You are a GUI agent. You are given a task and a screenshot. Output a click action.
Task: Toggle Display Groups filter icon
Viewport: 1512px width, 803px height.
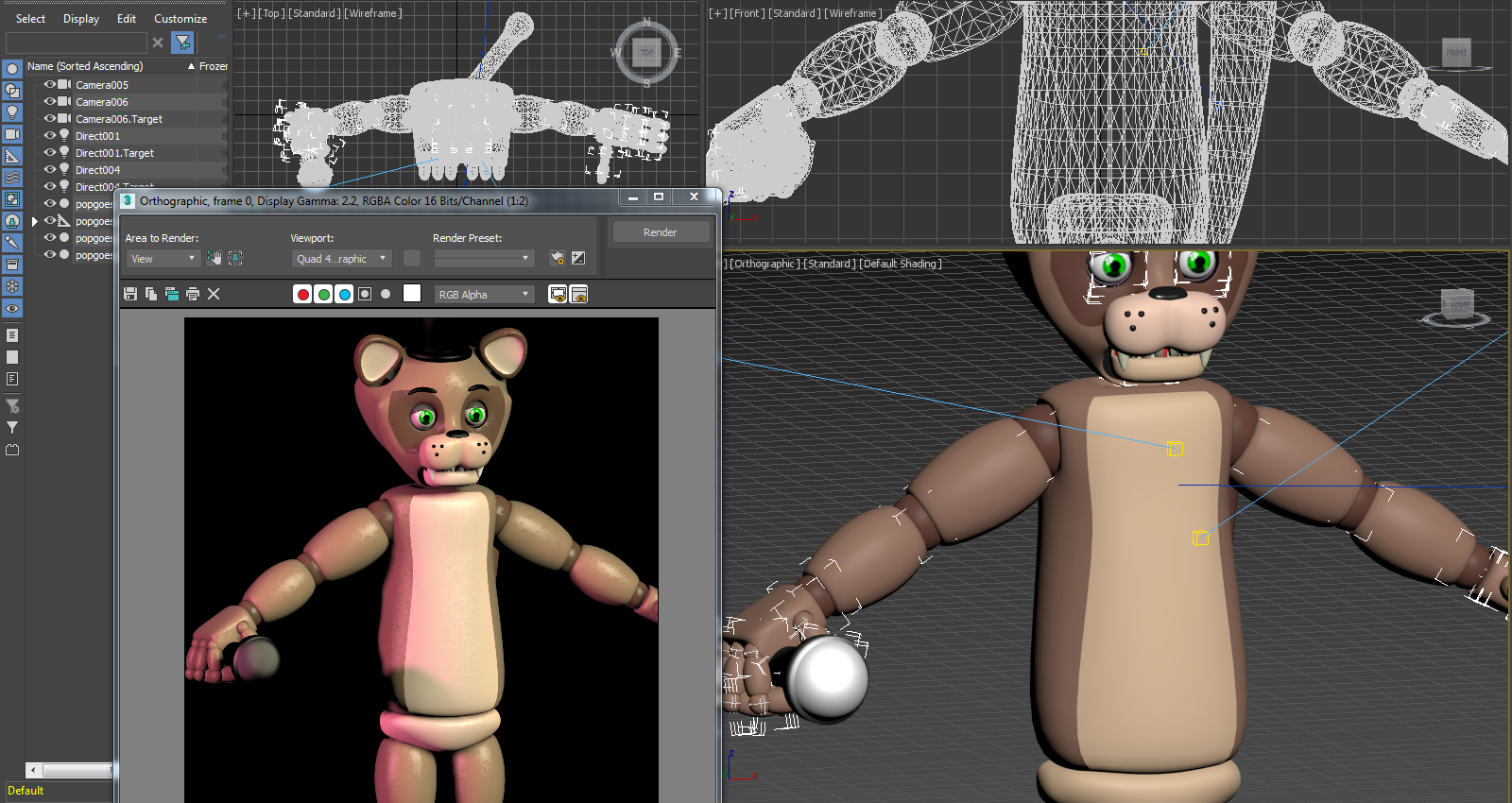[x=12, y=199]
